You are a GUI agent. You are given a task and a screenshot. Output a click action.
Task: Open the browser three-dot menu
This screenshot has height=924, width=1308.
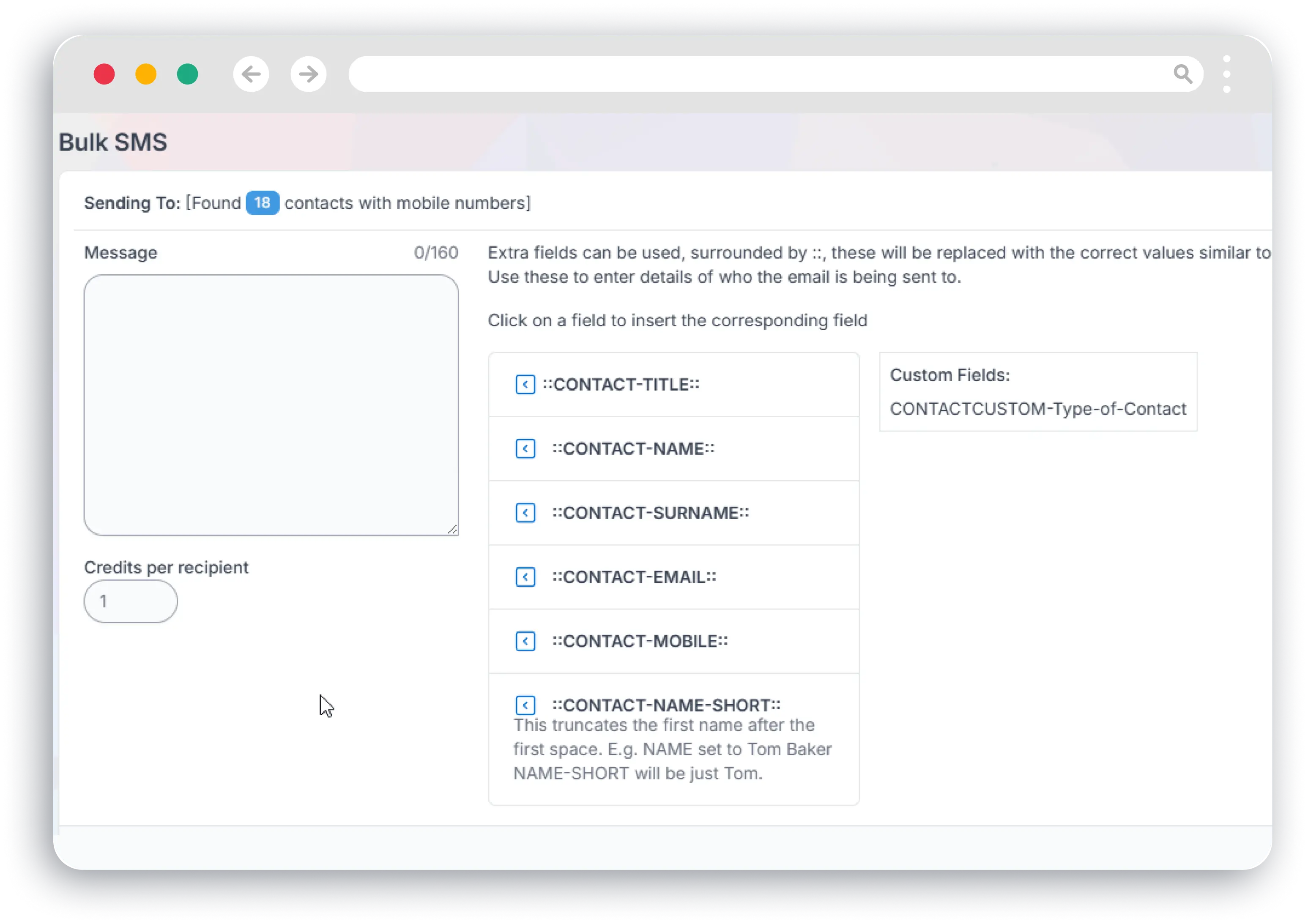1228,74
